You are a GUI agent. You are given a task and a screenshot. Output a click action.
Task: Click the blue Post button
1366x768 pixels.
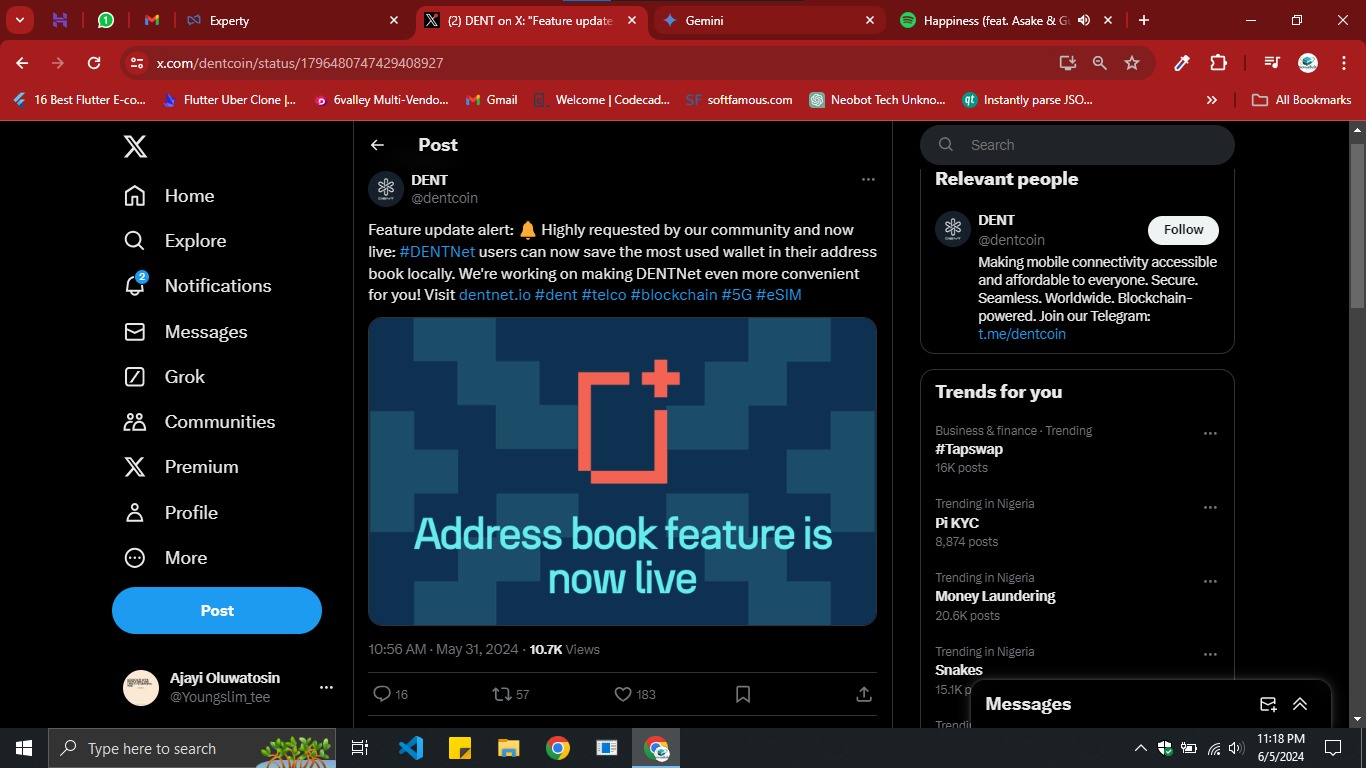click(x=217, y=611)
